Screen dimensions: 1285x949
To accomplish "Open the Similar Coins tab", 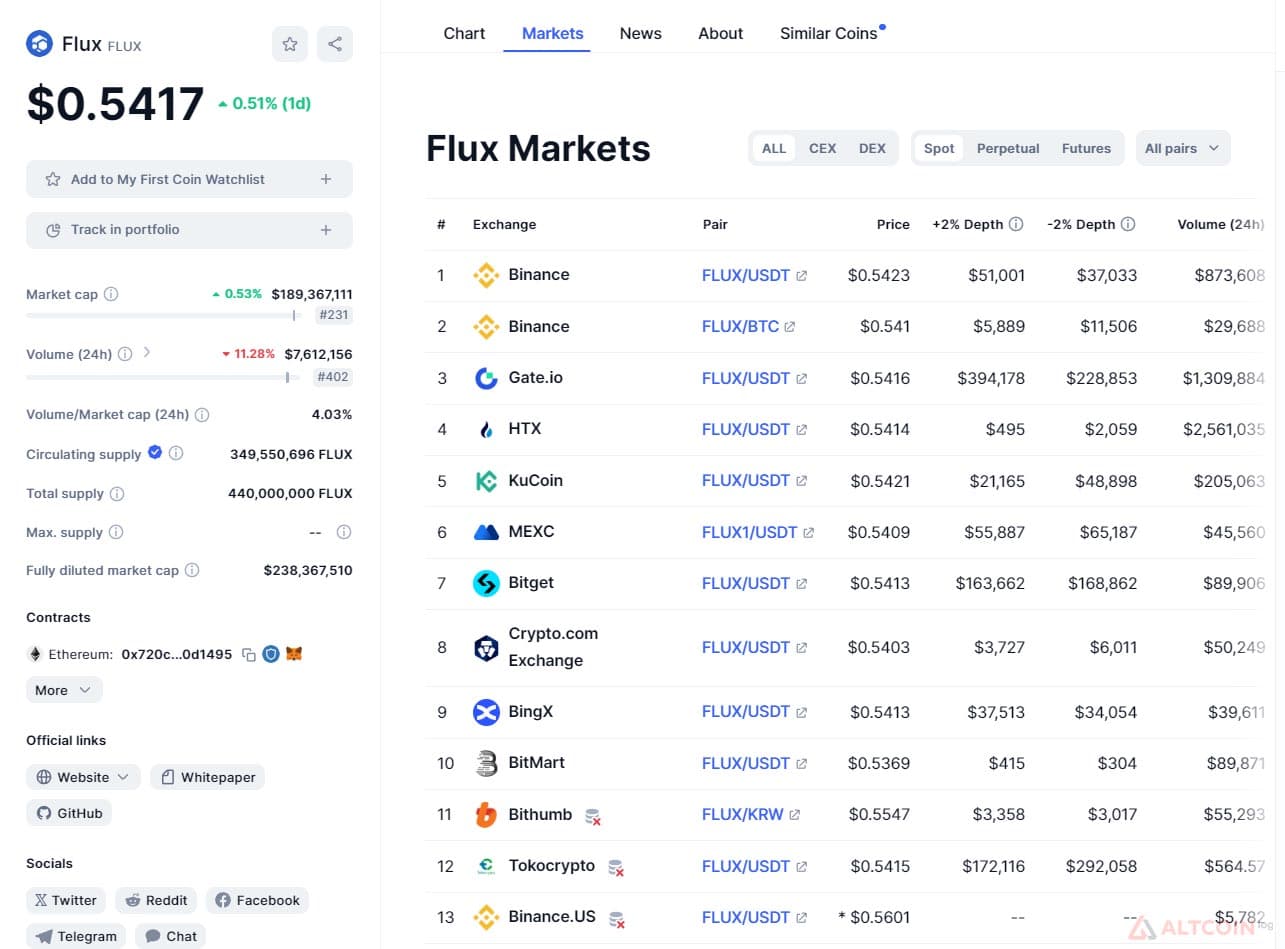I will (x=829, y=33).
